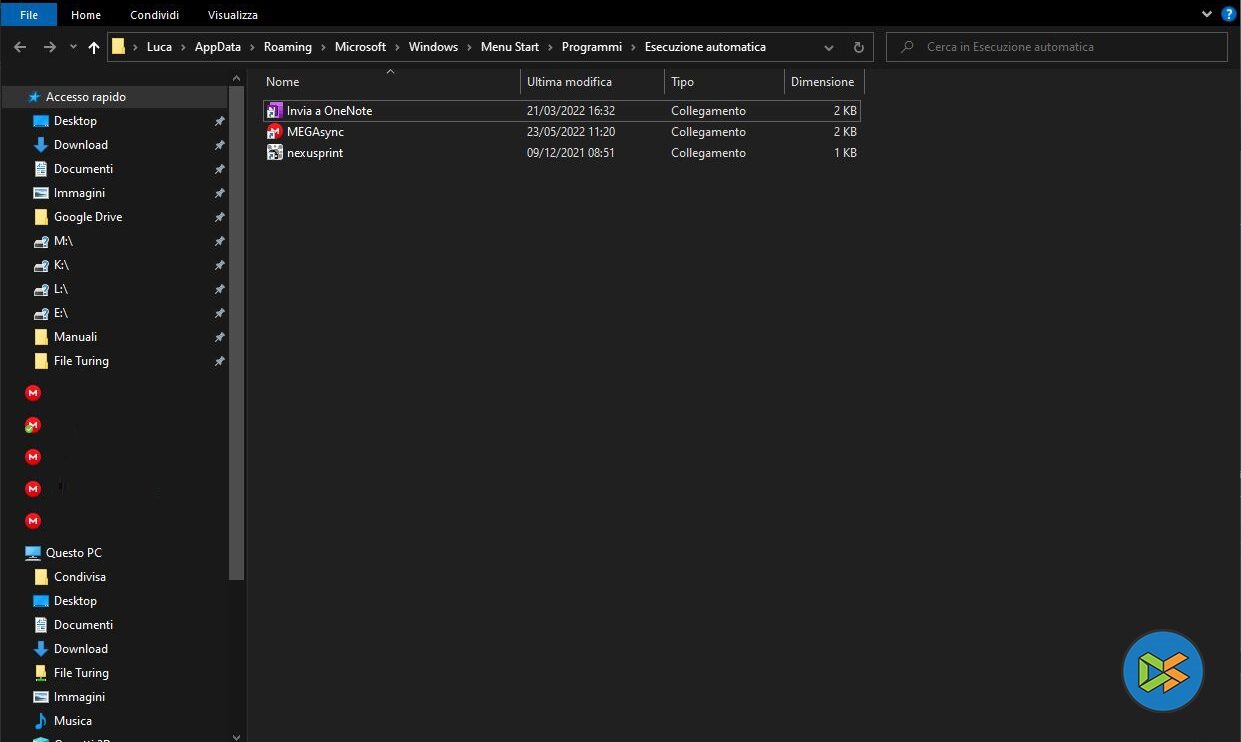This screenshot has width=1241, height=742.
Task: Open the Visualizza ribbon tab
Action: (x=232, y=15)
